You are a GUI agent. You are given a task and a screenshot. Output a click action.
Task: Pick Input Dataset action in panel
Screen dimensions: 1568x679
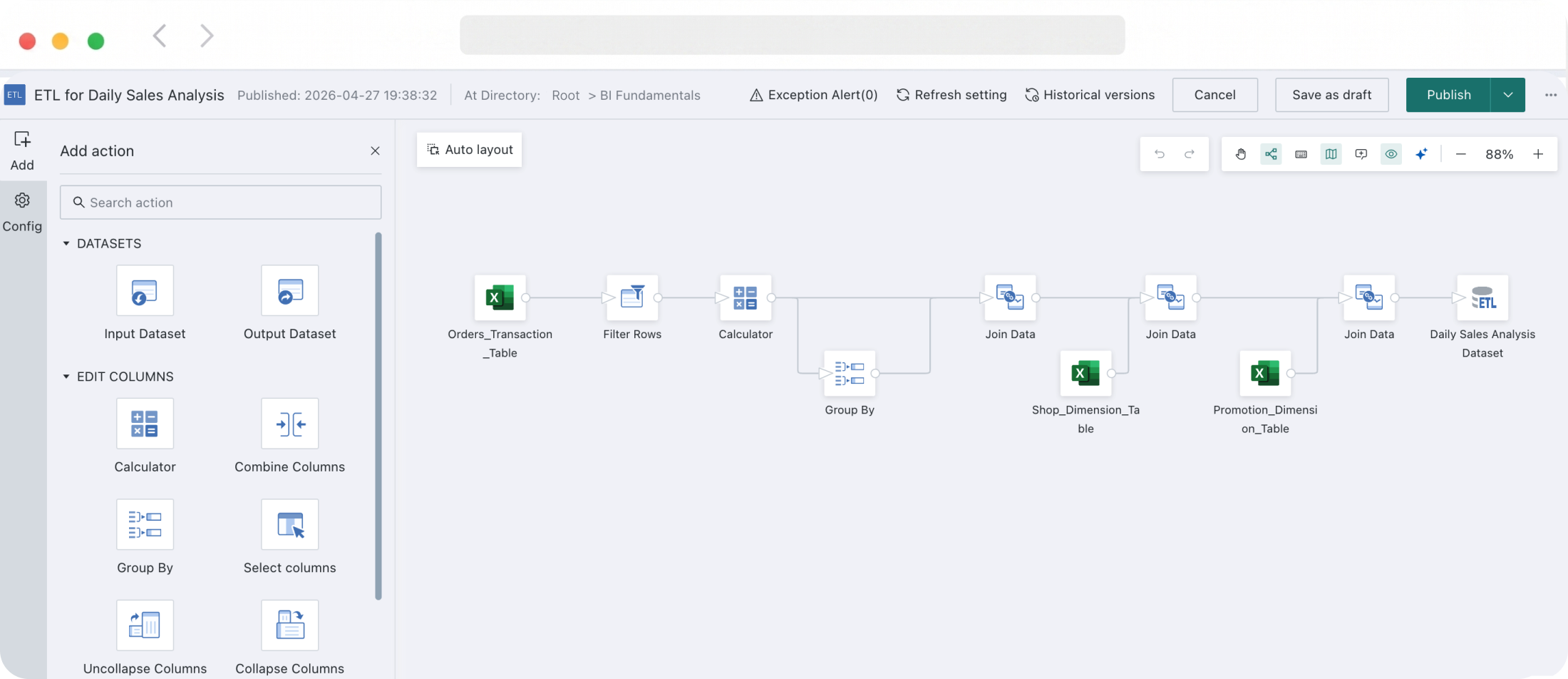[x=145, y=290]
